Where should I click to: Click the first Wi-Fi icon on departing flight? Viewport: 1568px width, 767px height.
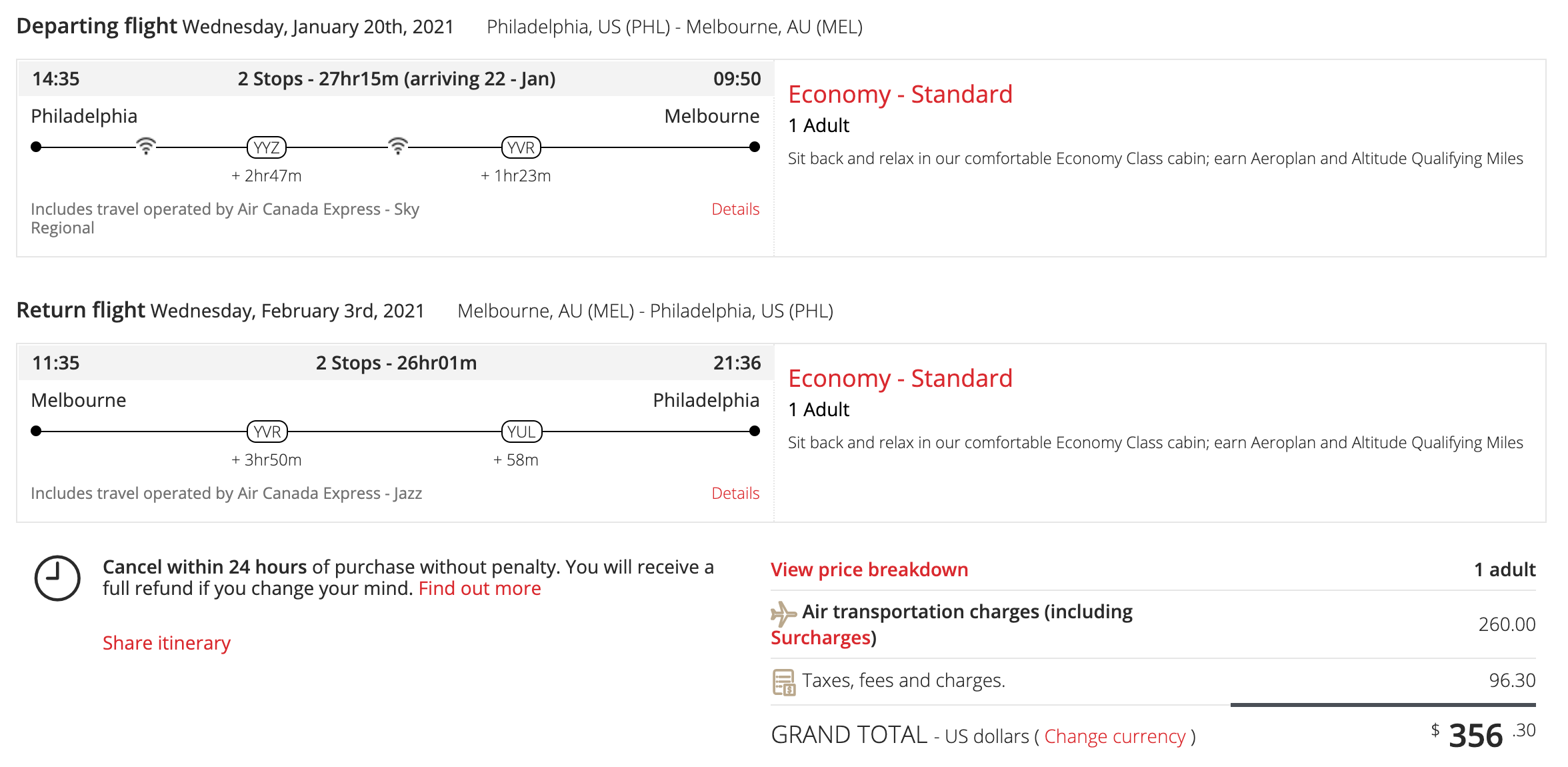click(146, 145)
